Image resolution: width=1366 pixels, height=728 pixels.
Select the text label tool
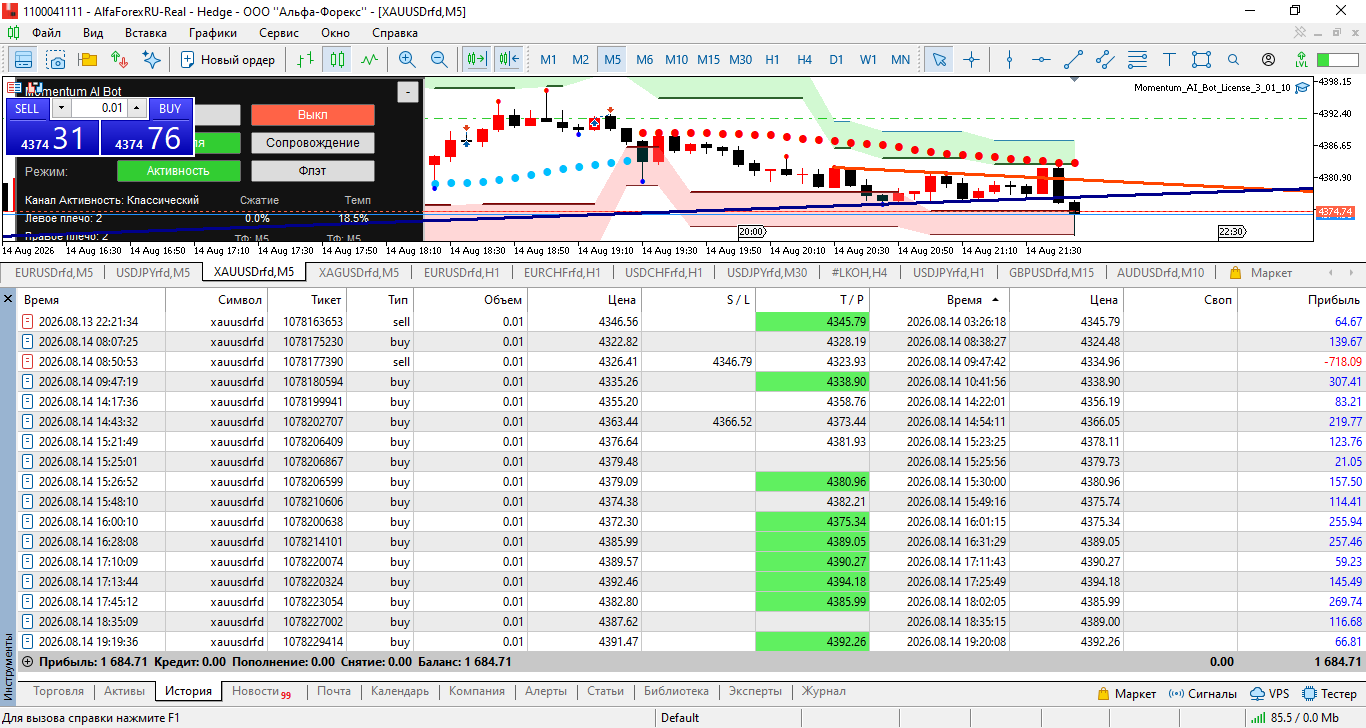click(x=1169, y=60)
